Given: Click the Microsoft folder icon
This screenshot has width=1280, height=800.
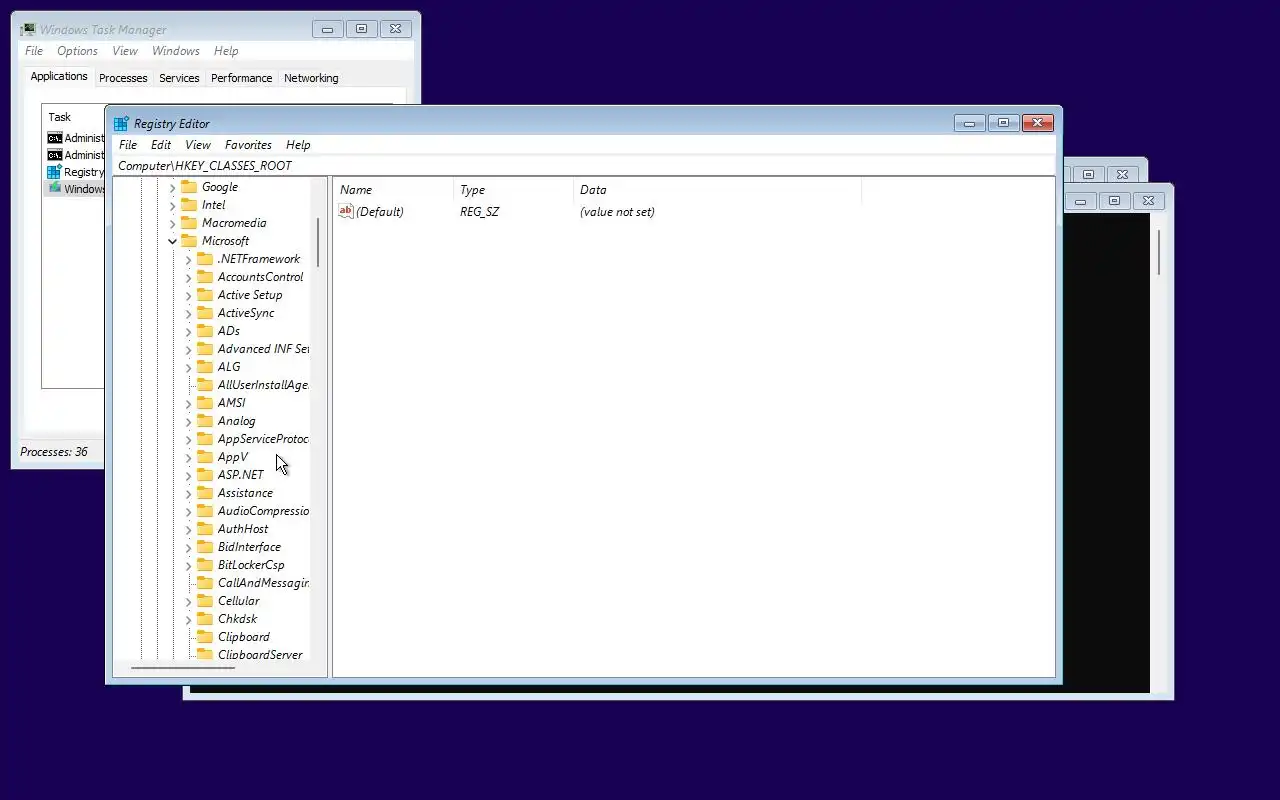Looking at the screenshot, I should coord(189,241).
